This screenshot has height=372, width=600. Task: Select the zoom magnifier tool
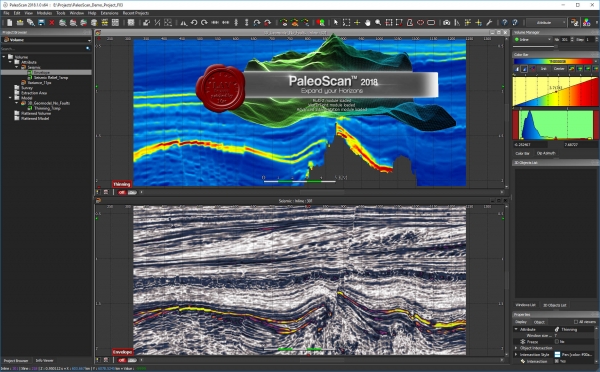pos(378,23)
